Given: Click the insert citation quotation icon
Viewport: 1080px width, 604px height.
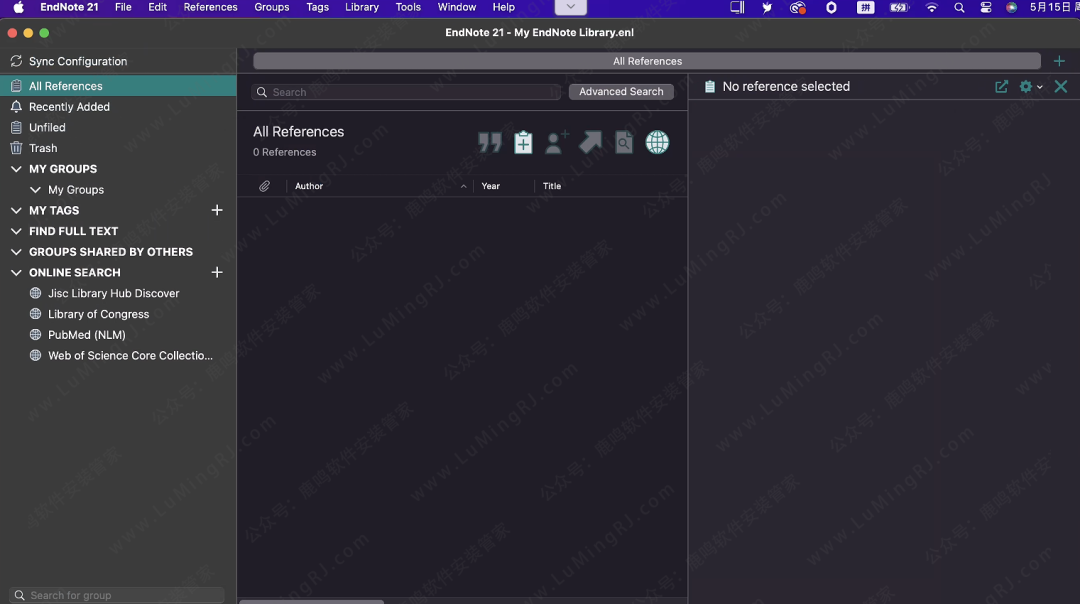Looking at the screenshot, I should (x=490, y=143).
